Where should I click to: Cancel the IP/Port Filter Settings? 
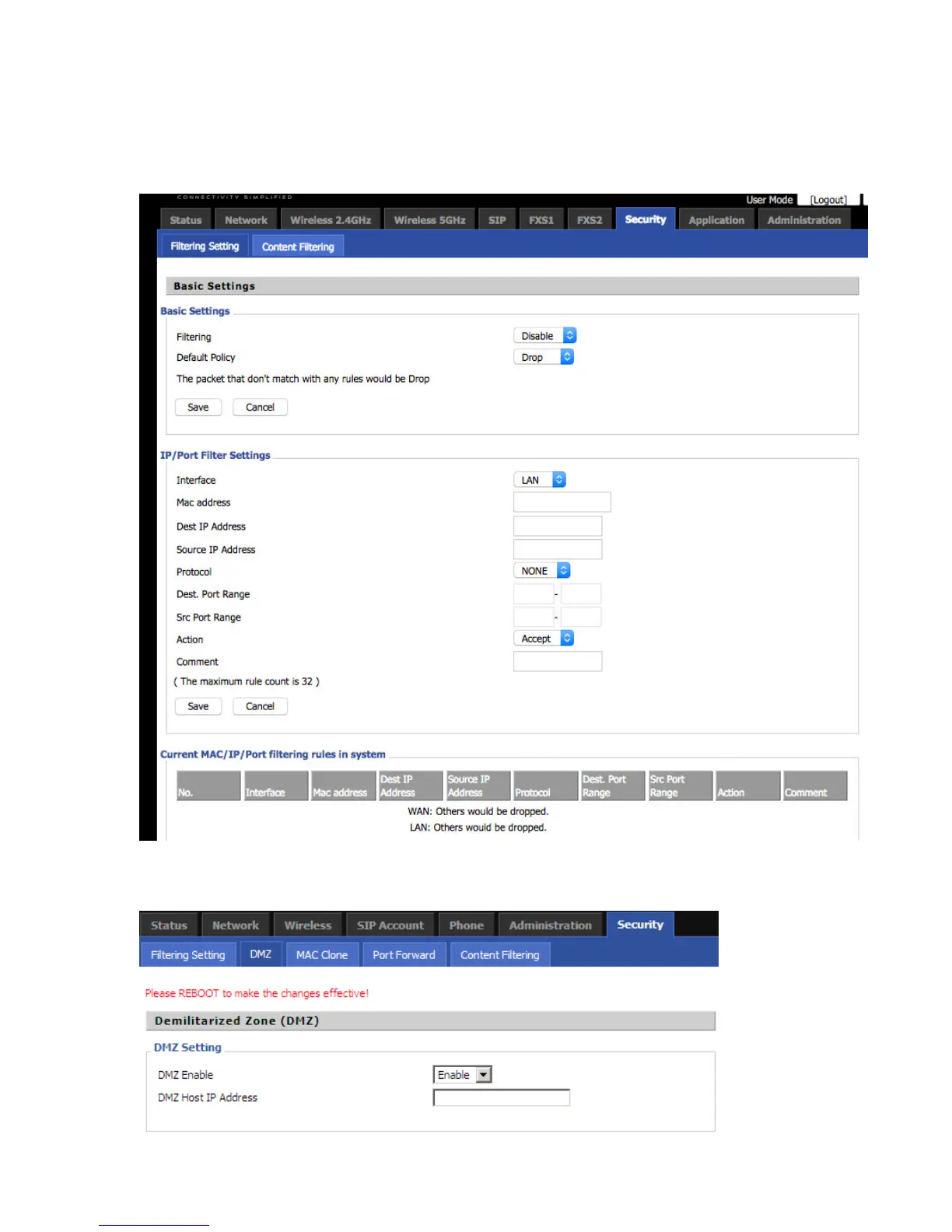tap(260, 706)
